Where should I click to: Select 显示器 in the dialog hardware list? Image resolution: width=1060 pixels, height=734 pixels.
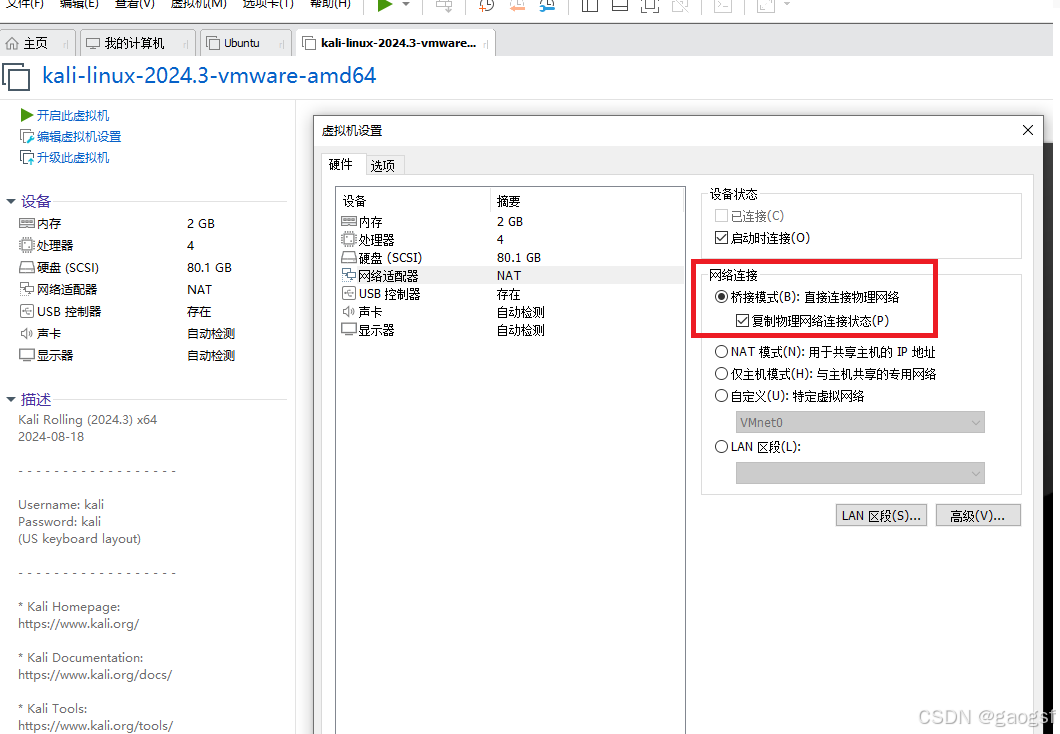pyautogui.click(x=512, y=331)
